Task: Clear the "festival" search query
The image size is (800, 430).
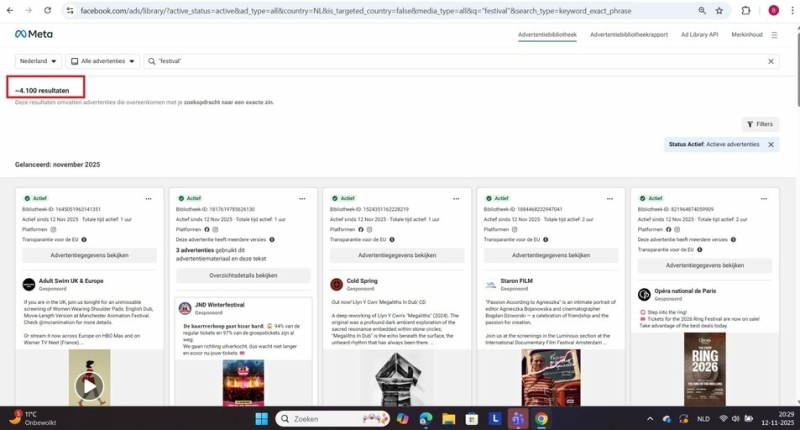Action: tap(771, 61)
